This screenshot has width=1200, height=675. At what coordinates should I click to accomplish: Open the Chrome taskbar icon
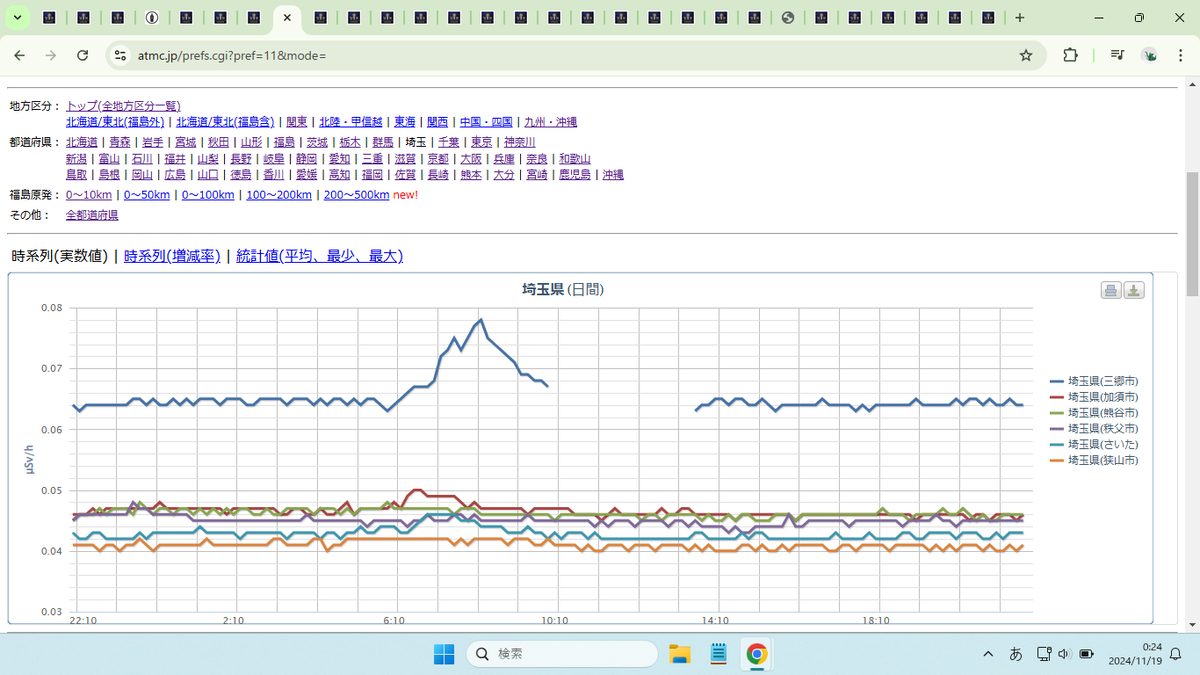757,654
